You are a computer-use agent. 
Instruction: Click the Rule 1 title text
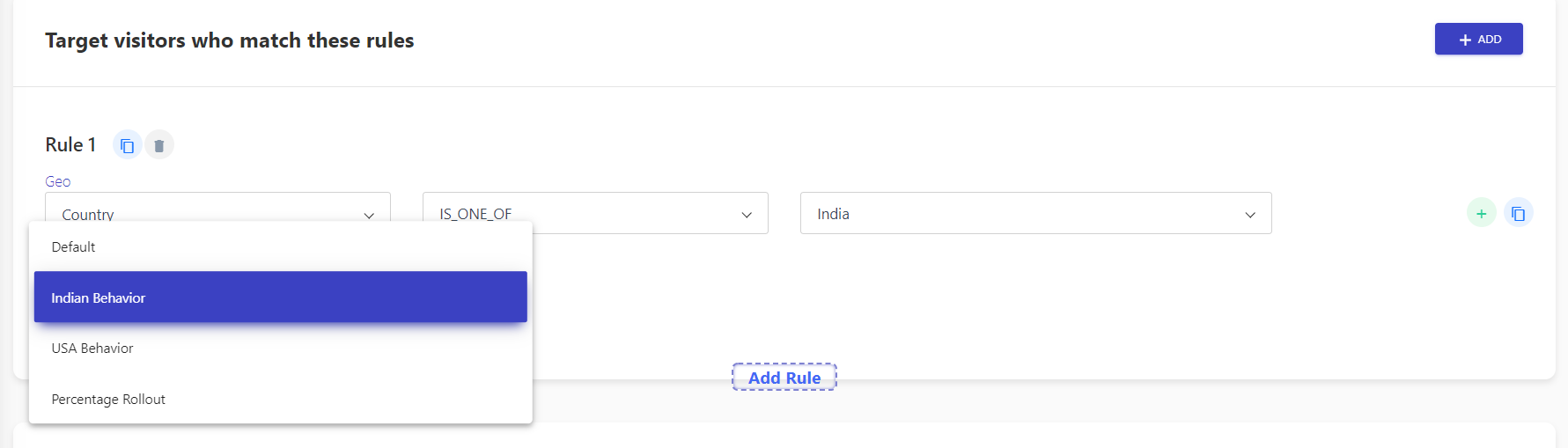pos(70,144)
